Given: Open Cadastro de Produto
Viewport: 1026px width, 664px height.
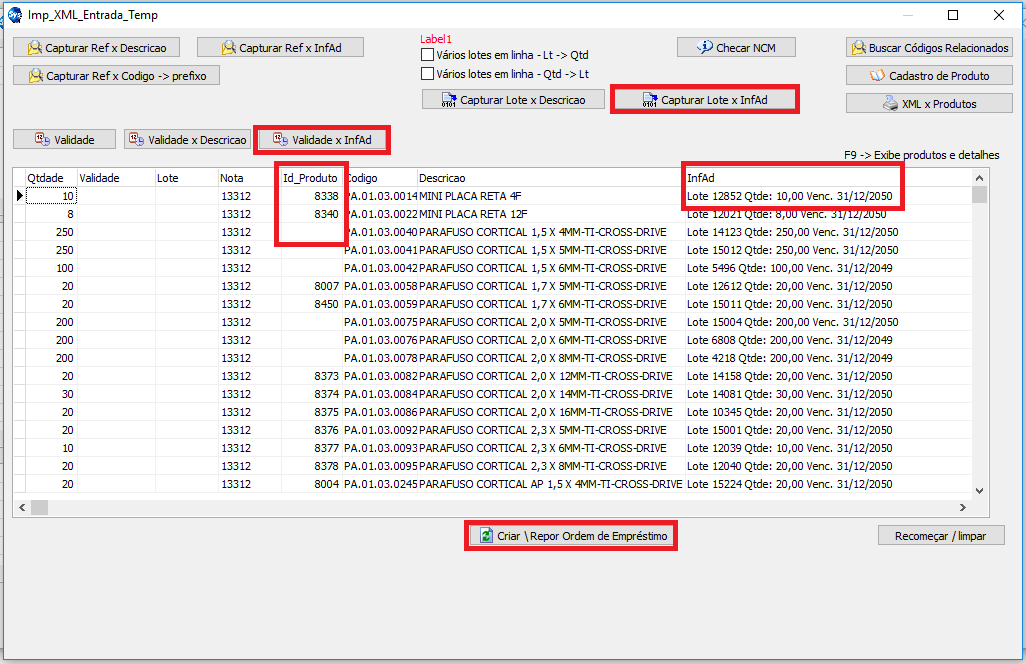Looking at the screenshot, I should coord(929,75).
